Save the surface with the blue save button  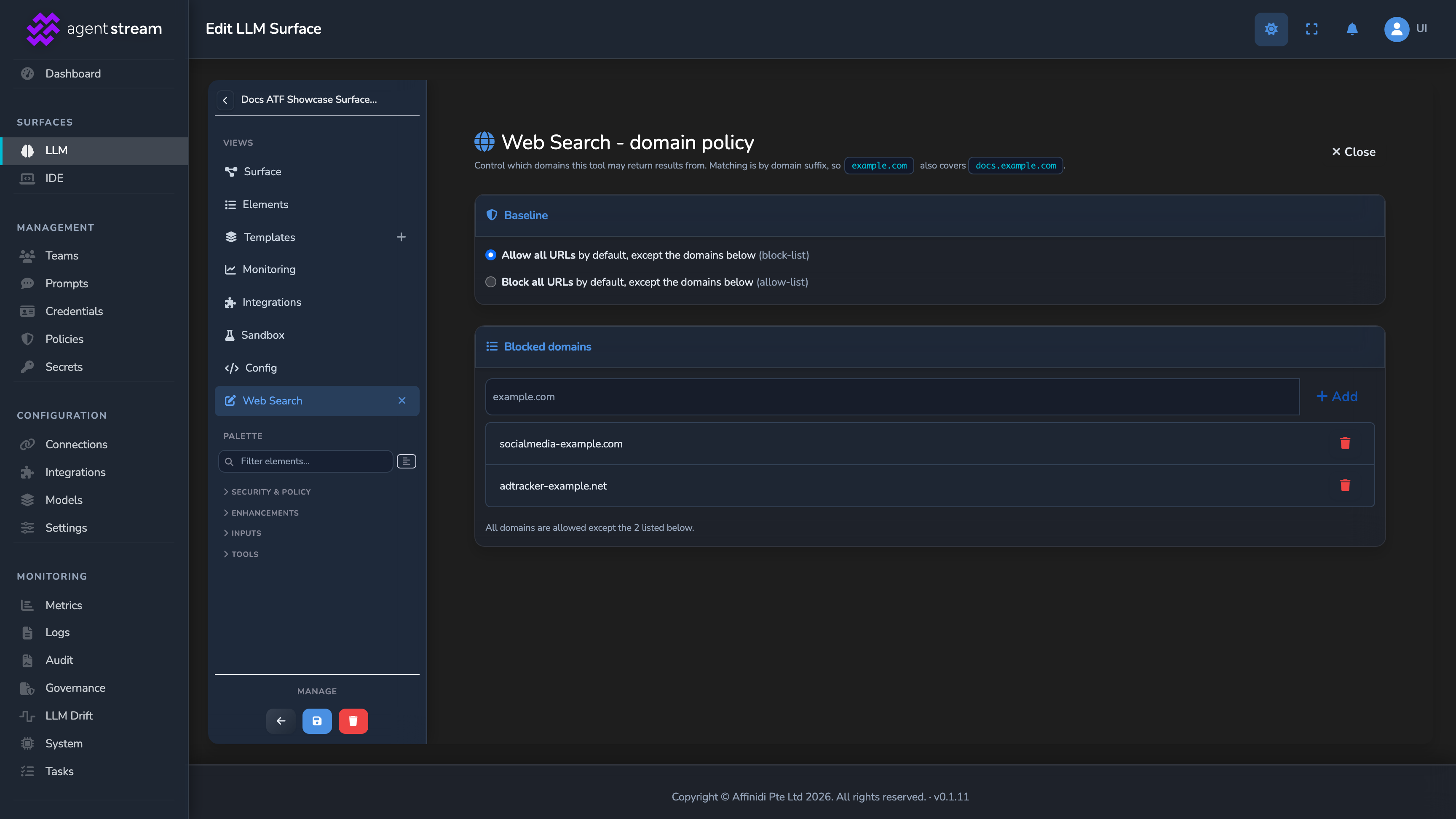pyautogui.click(x=317, y=721)
